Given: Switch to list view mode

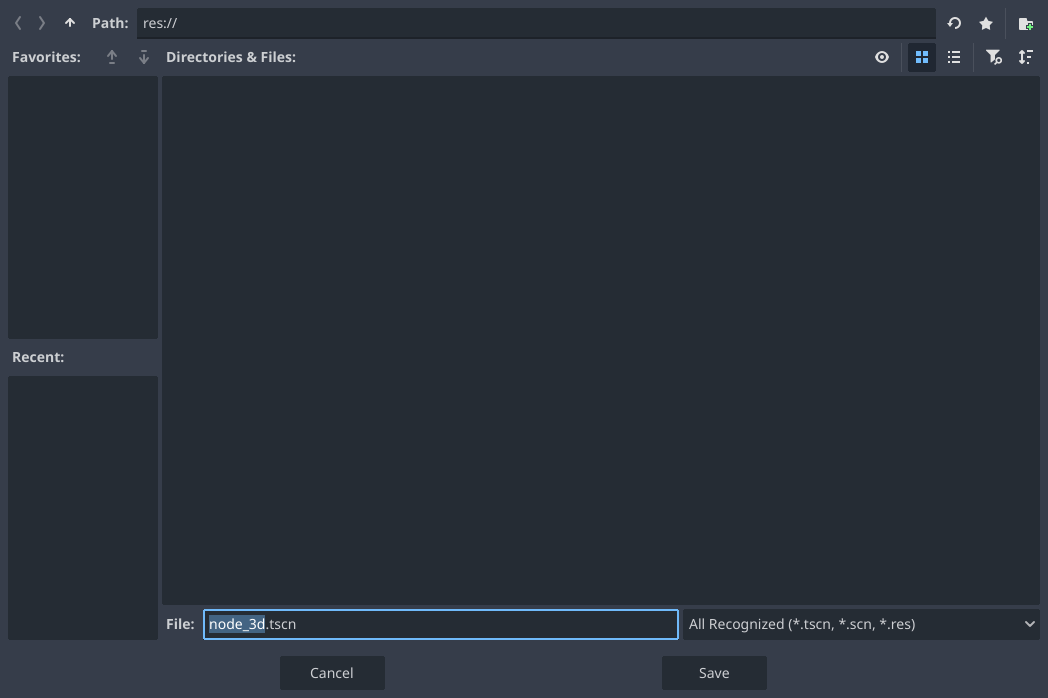Looking at the screenshot, I should point(953,57).
